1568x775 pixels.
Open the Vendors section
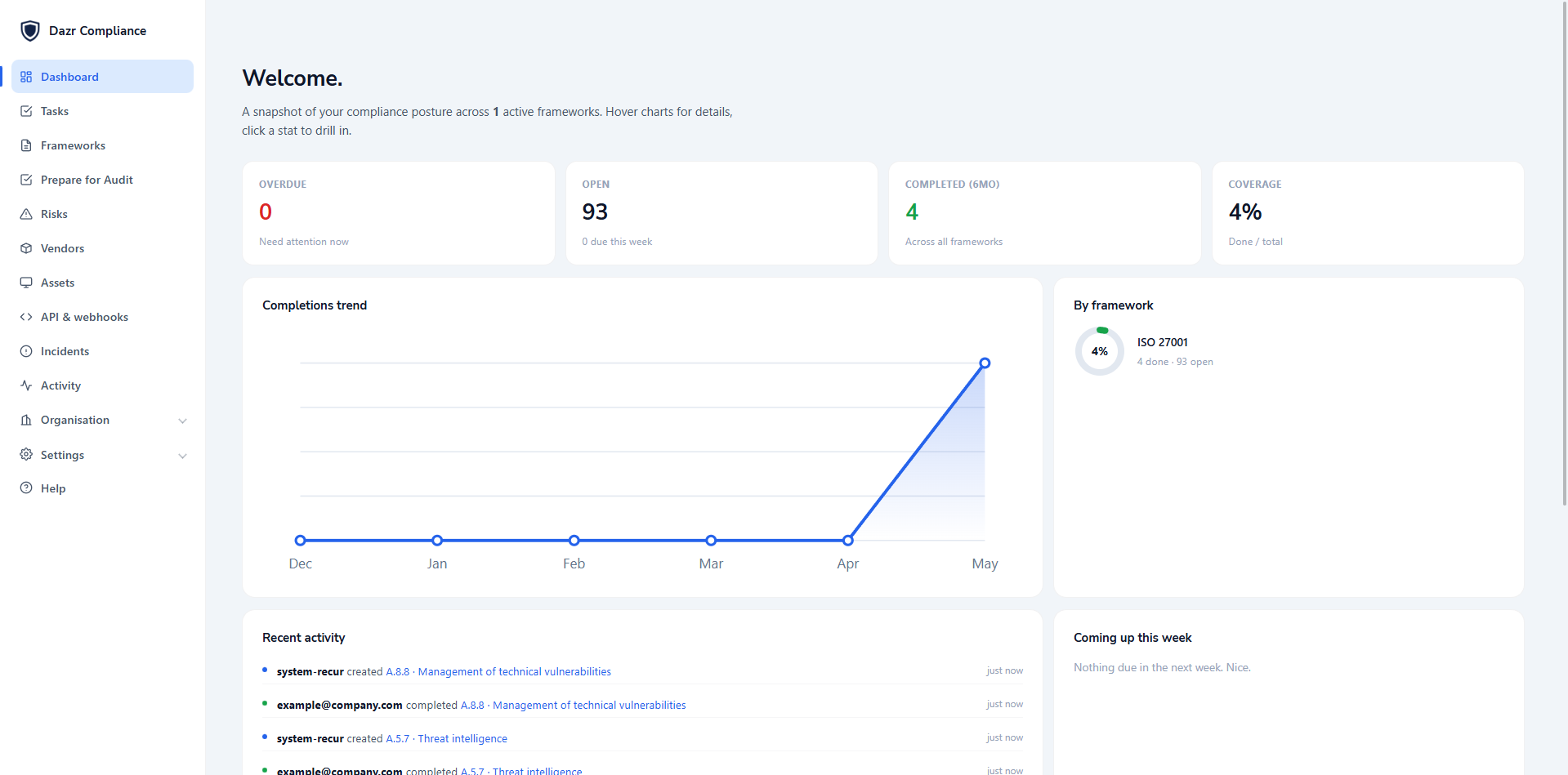click(x=102, y=248)
